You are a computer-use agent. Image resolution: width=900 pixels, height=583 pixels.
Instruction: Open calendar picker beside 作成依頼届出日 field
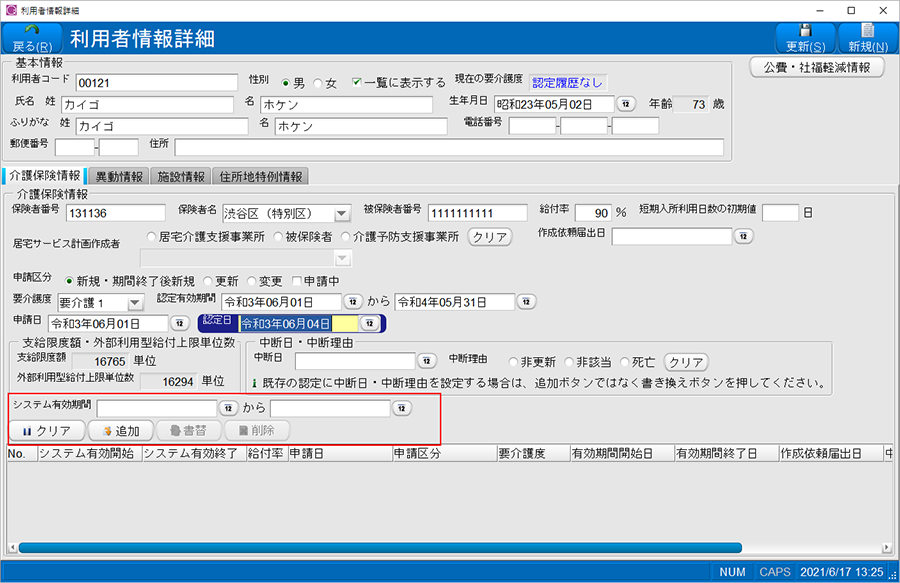tap(743, 236)
